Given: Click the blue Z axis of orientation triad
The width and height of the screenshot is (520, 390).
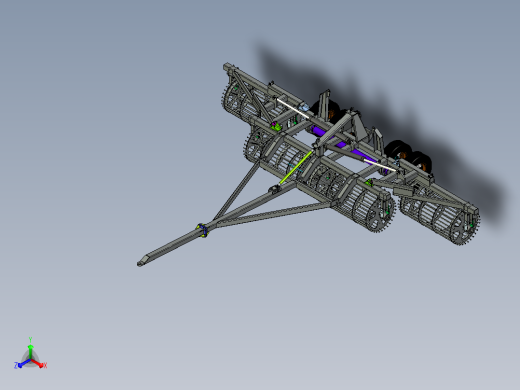Looking at the screenshot, I should point(23,364).
